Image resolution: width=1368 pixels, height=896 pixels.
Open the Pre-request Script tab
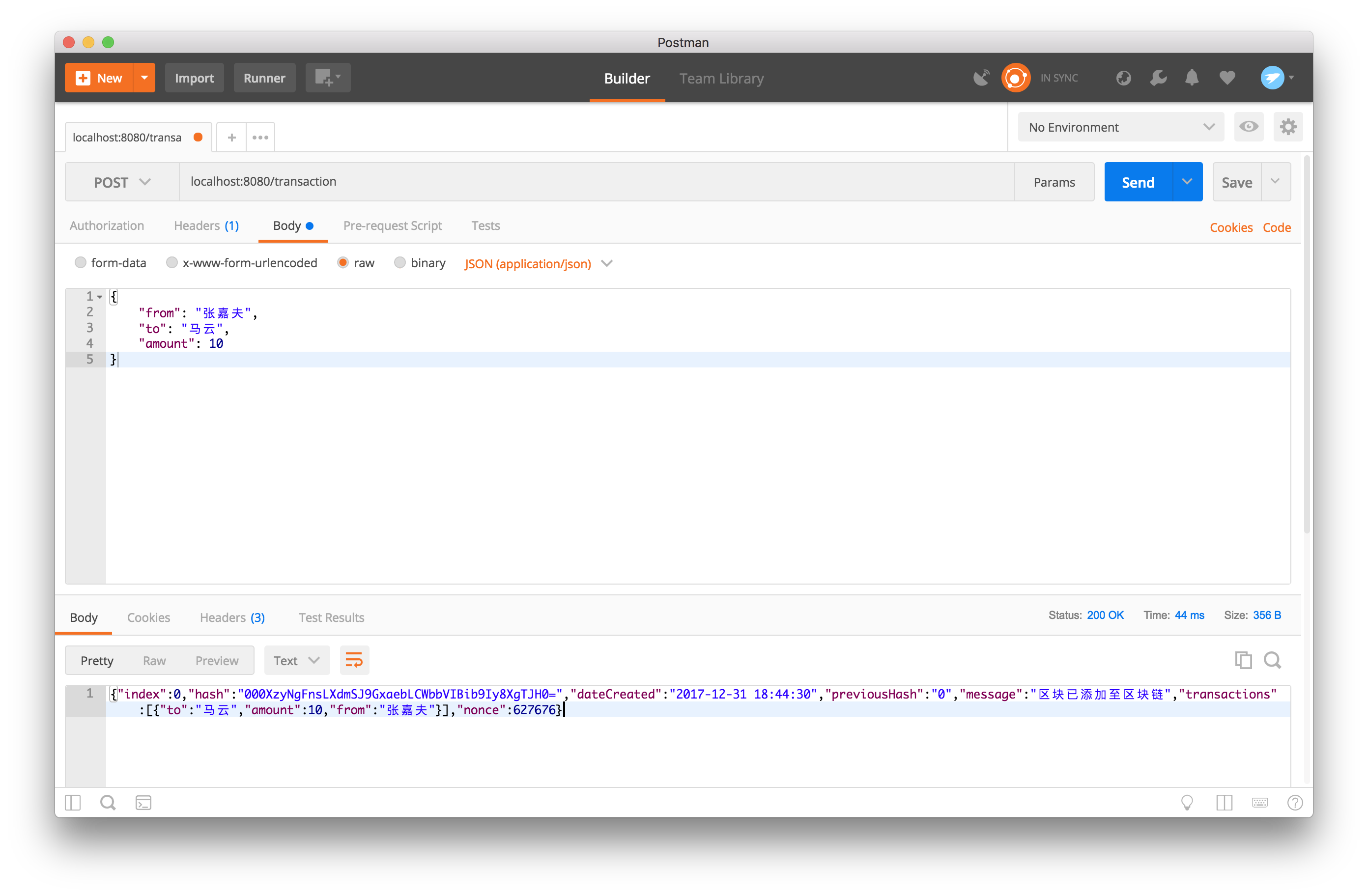coord(393,225)
